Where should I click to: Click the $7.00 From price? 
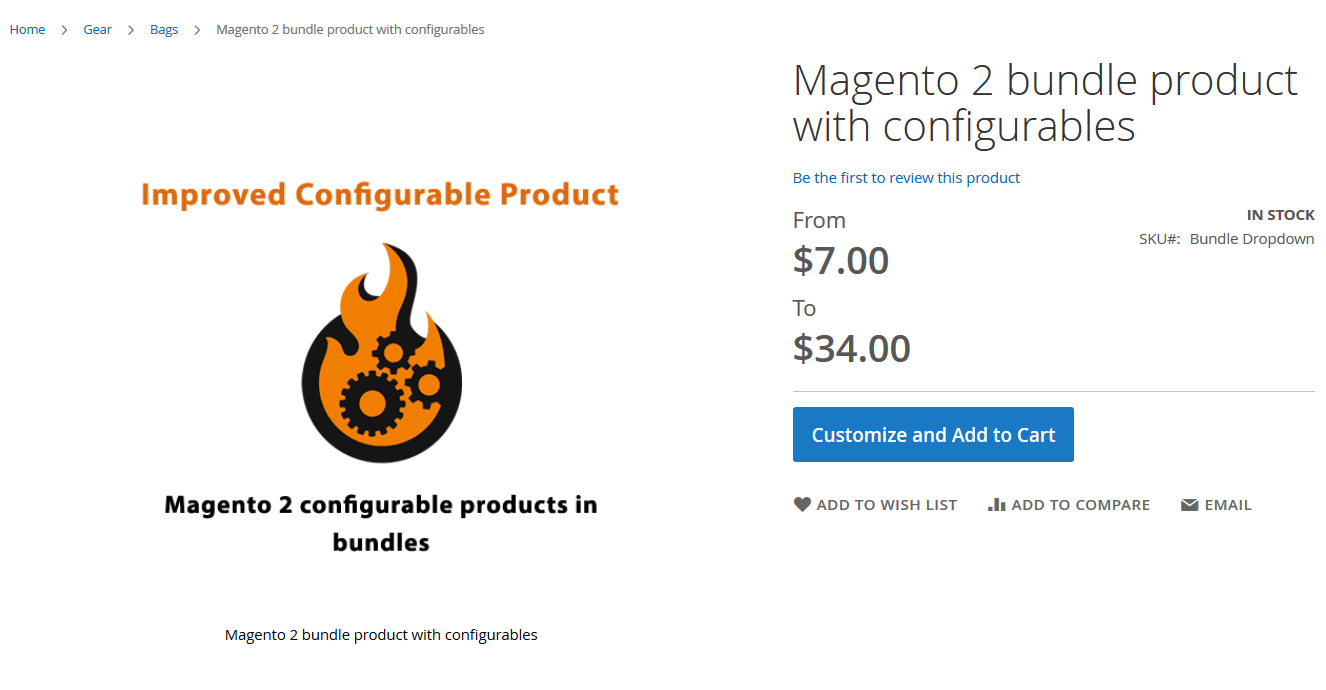pos(841,261)
